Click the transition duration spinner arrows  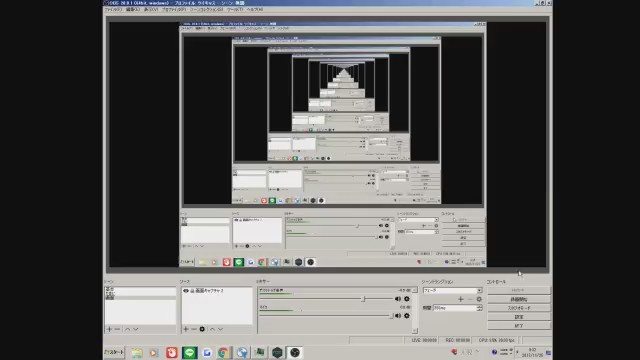click(480, 308)
